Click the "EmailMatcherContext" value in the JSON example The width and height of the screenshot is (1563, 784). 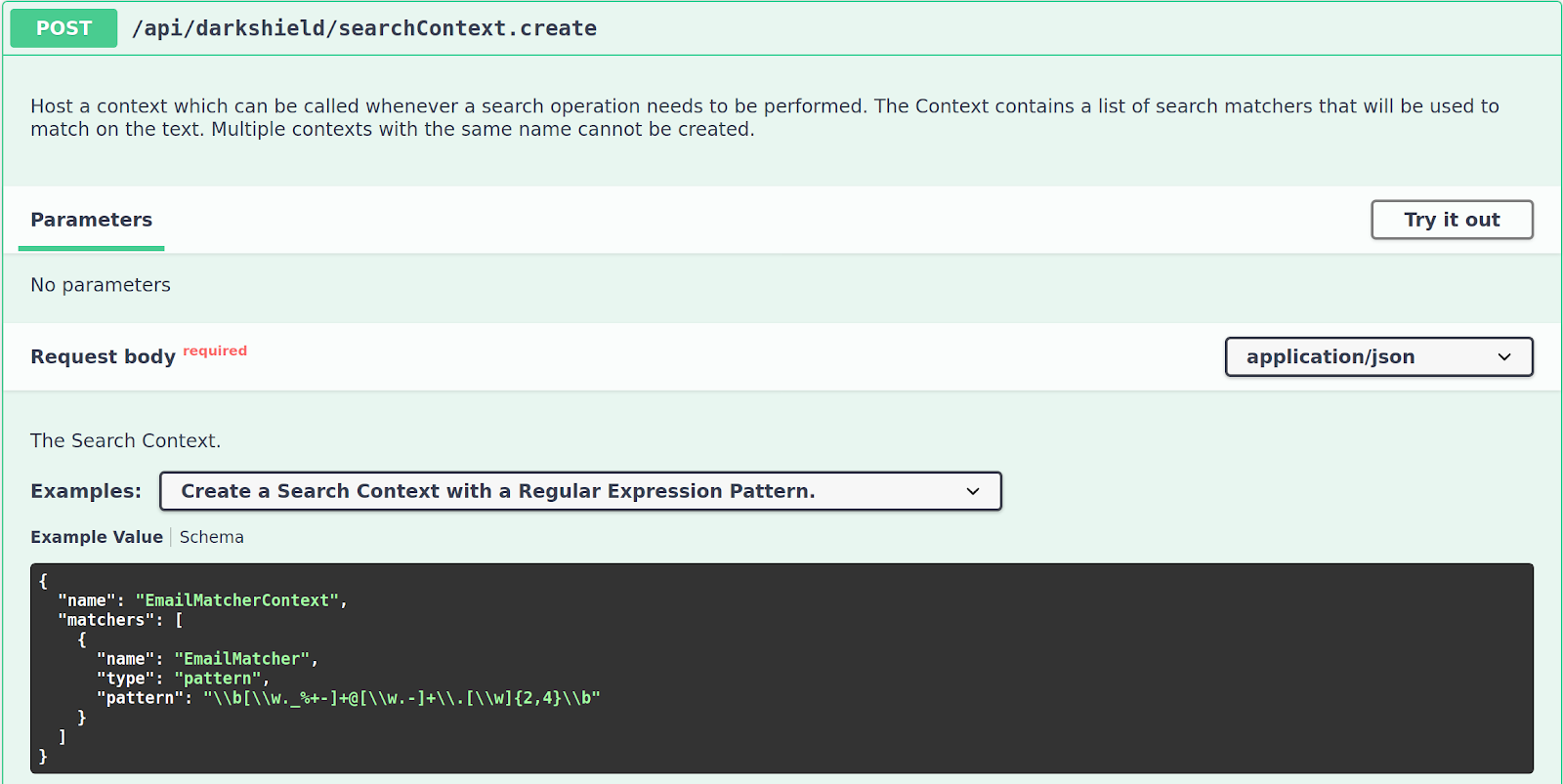tap(237, 600)
